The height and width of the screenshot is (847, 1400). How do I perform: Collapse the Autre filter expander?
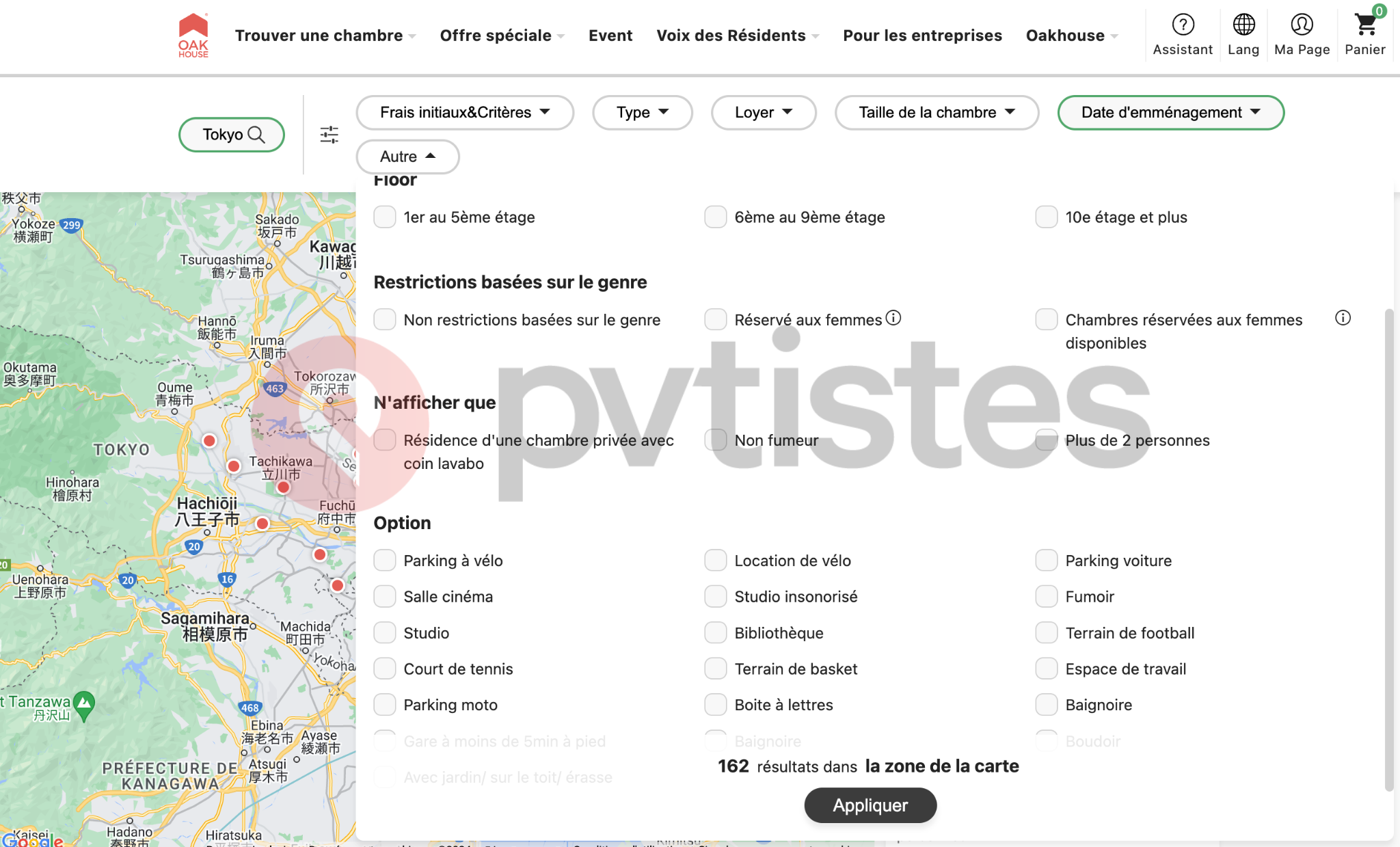pyautogui.click(x=407, y=156)
